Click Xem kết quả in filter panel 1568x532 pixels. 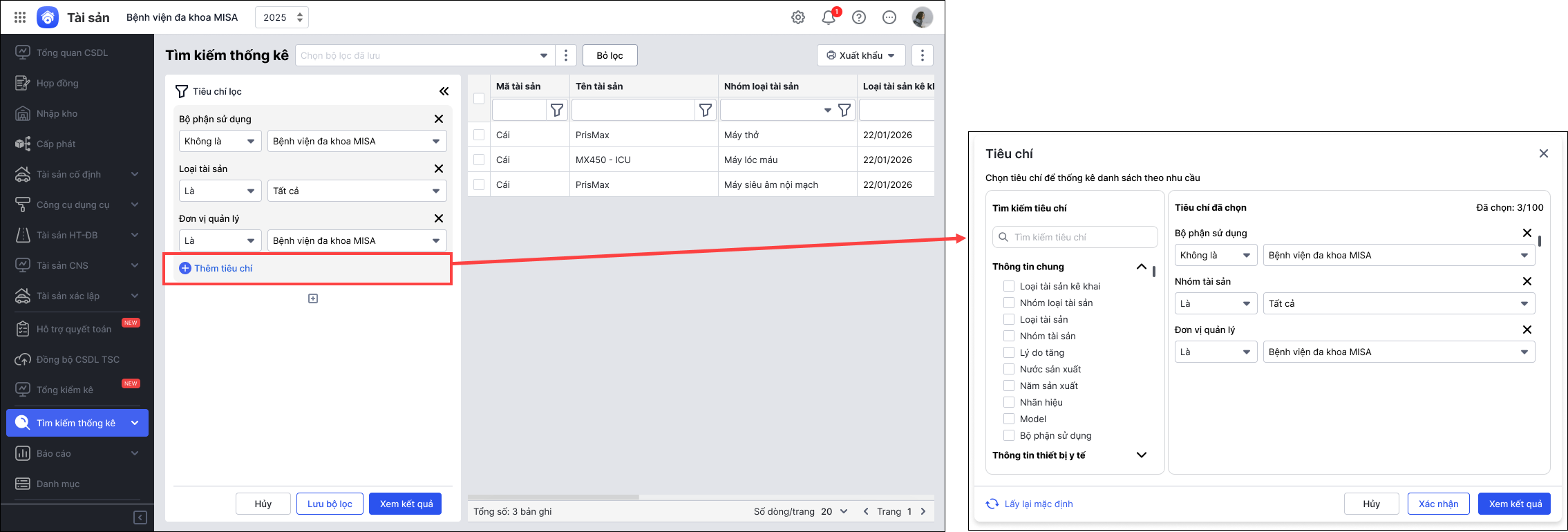[406, 504]
